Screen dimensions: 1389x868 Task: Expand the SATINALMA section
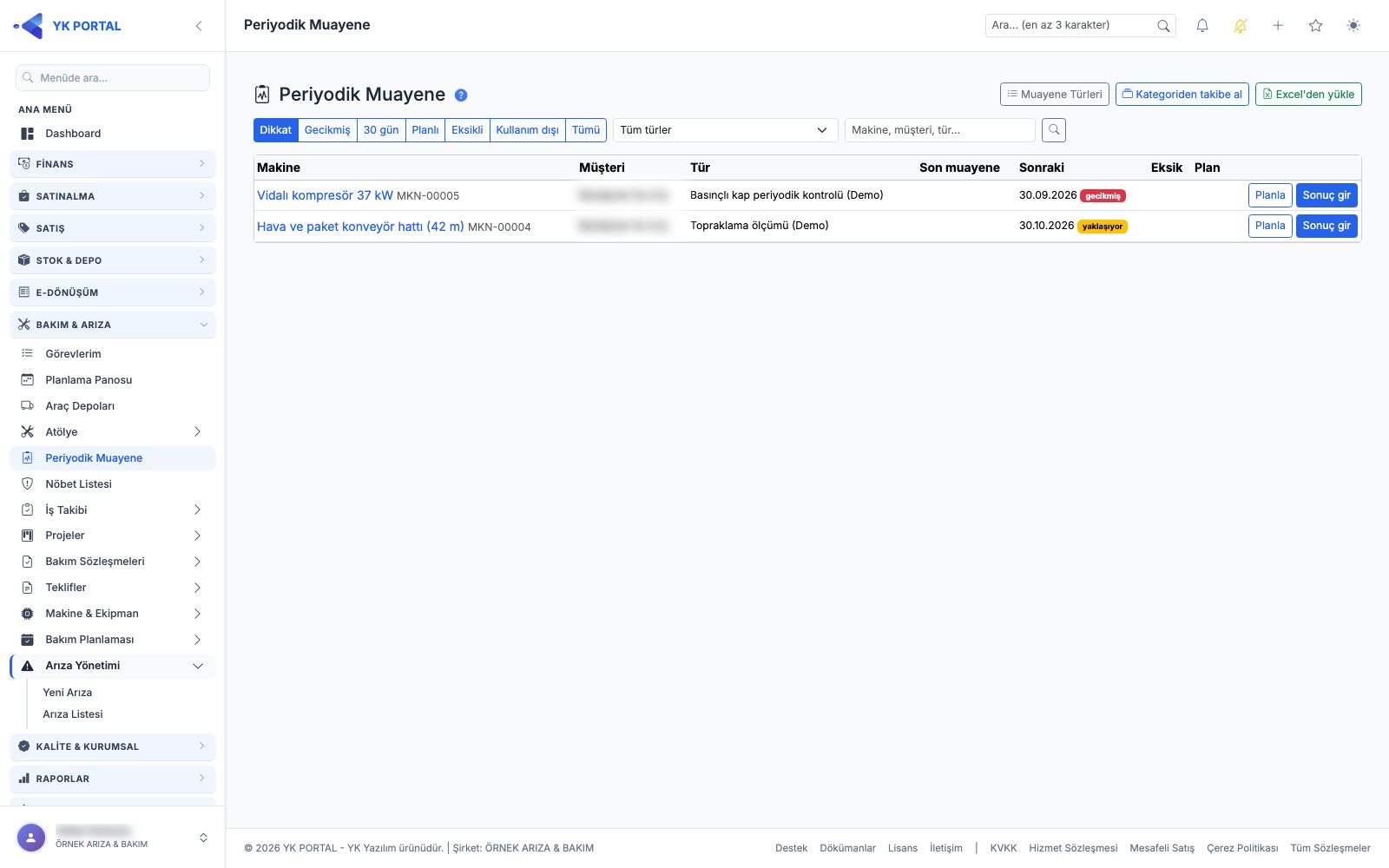[x=113, y=196]
